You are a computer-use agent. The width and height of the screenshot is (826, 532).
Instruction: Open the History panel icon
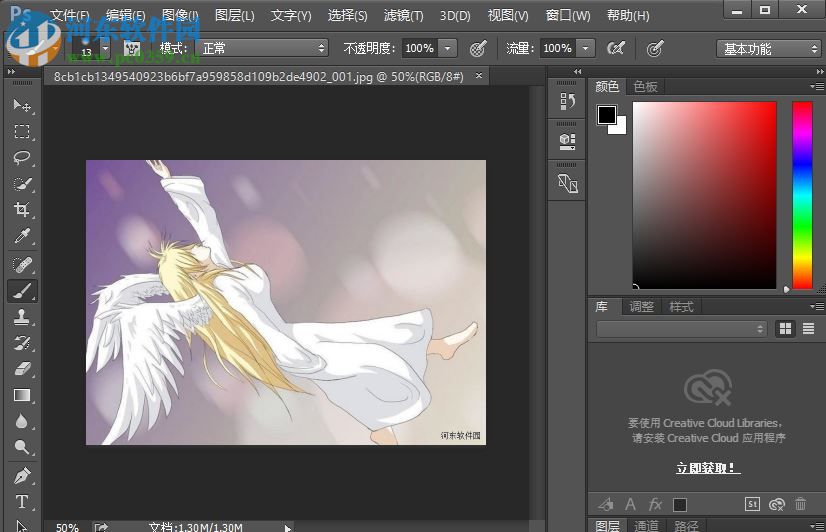coord(567,101)
